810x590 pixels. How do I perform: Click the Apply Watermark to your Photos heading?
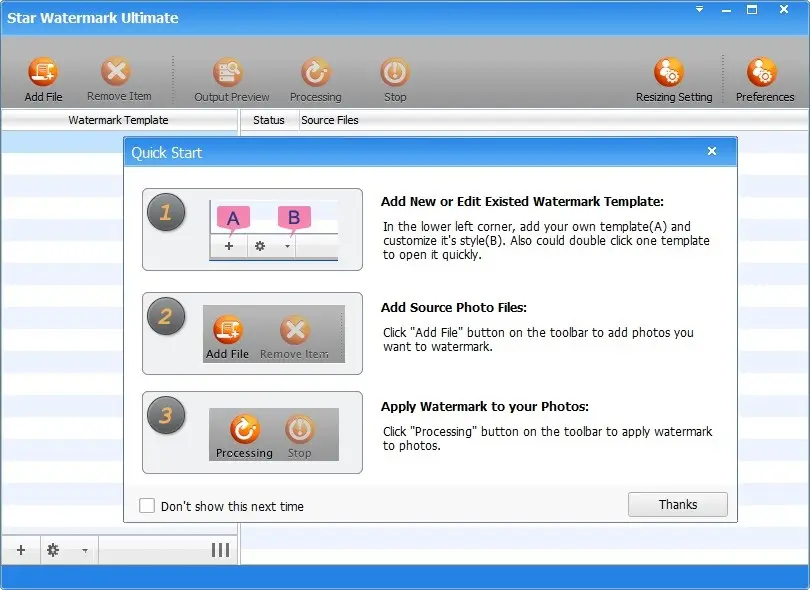tap(485, 407)
